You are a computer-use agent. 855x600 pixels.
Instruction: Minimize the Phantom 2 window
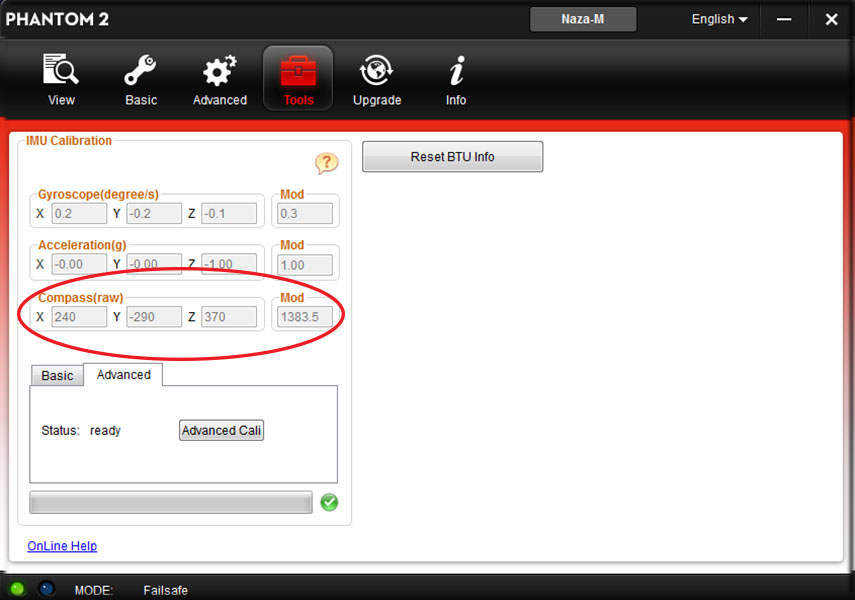(784, 19)
